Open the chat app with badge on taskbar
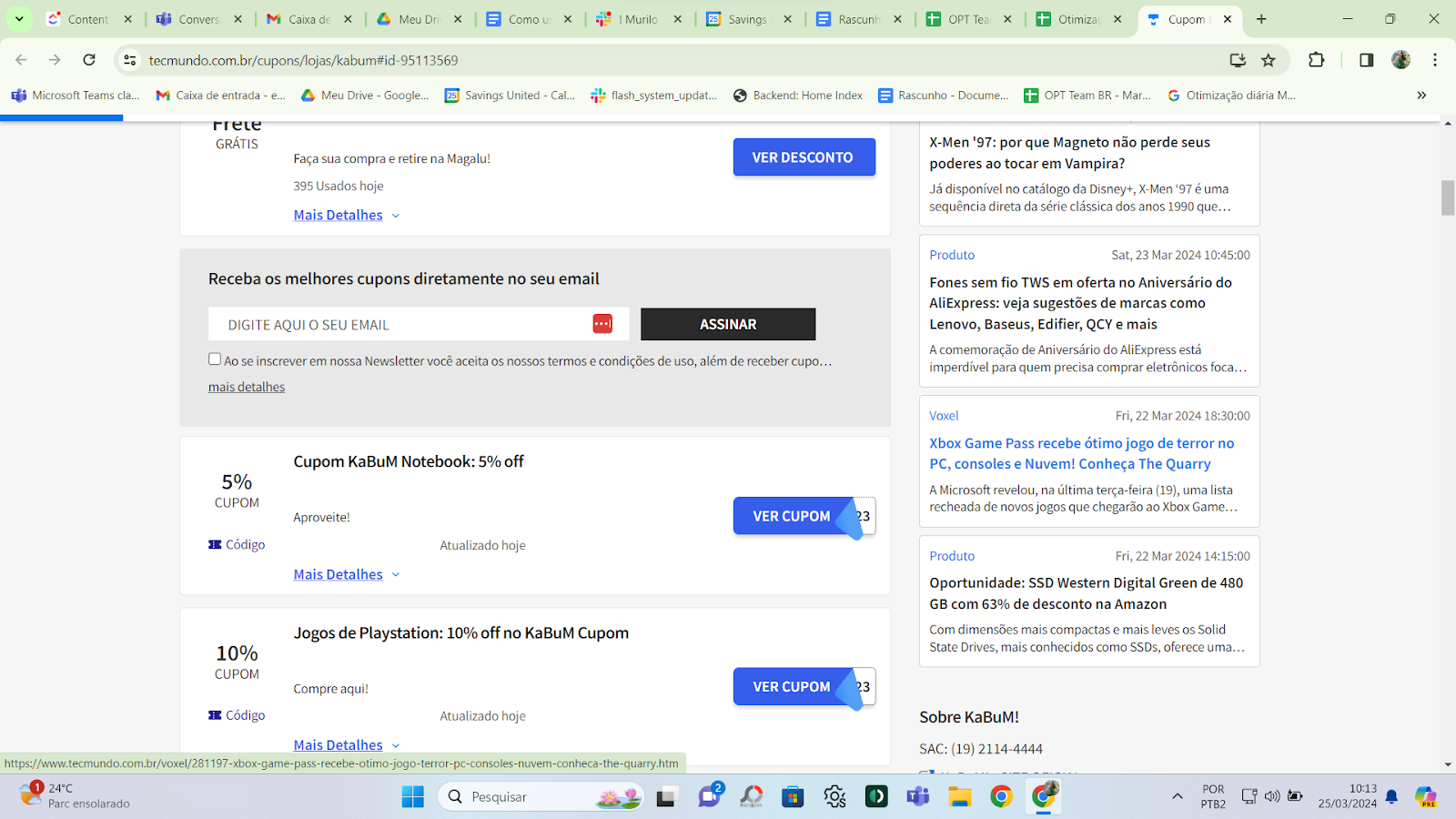This screenshot has width=1456, height=819. 710,795
